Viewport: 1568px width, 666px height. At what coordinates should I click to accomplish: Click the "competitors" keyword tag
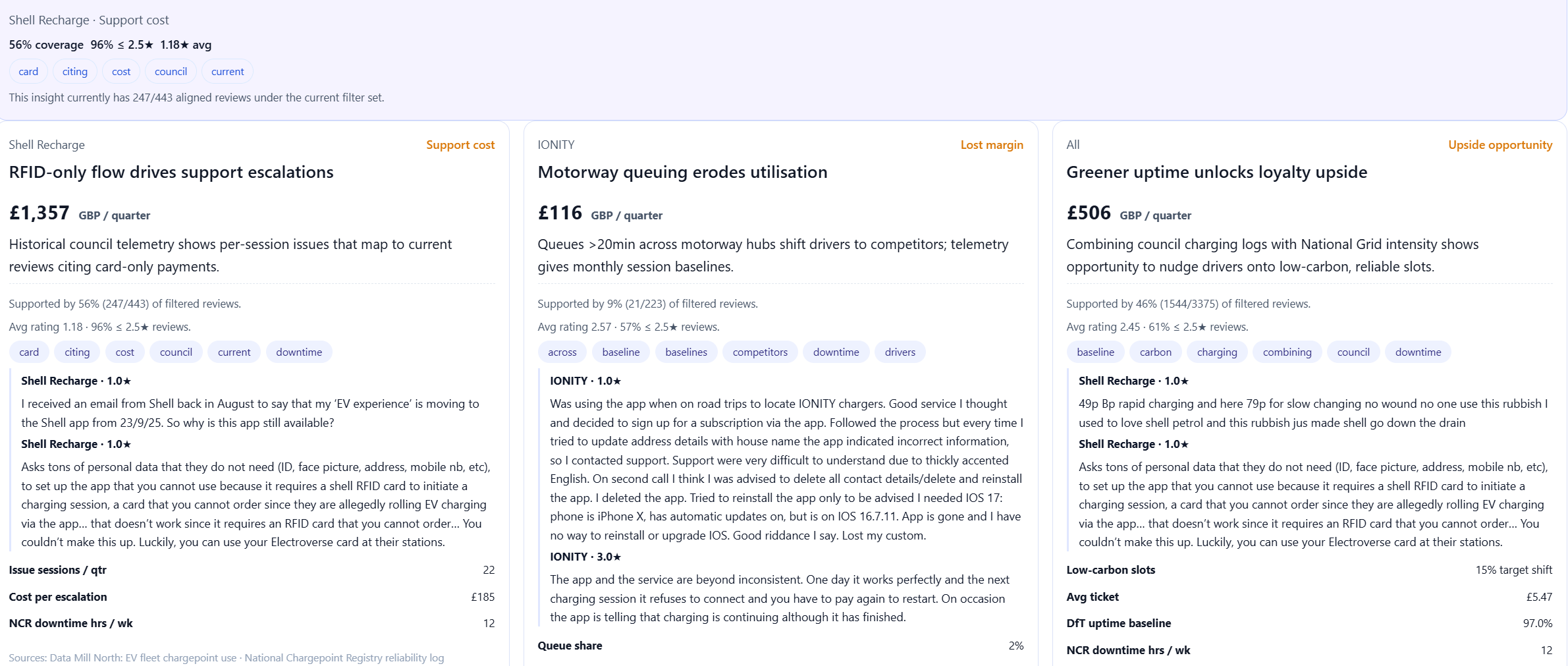pos(760,352)
